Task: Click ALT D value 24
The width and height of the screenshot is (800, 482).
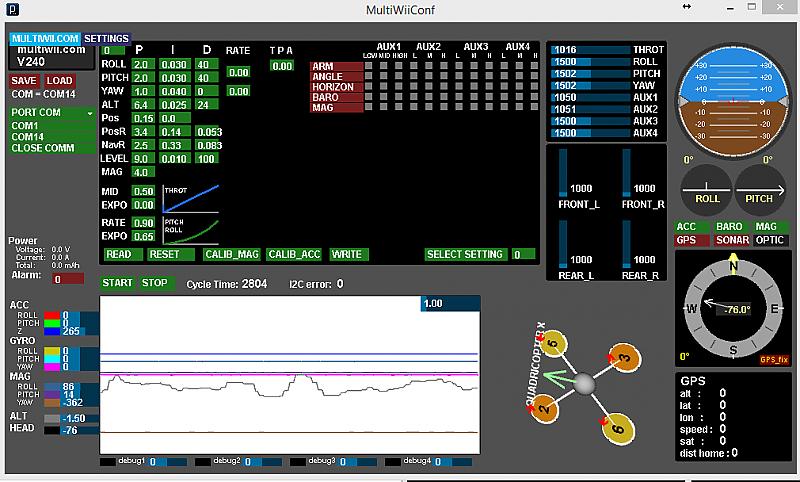Action: point(207,105)
